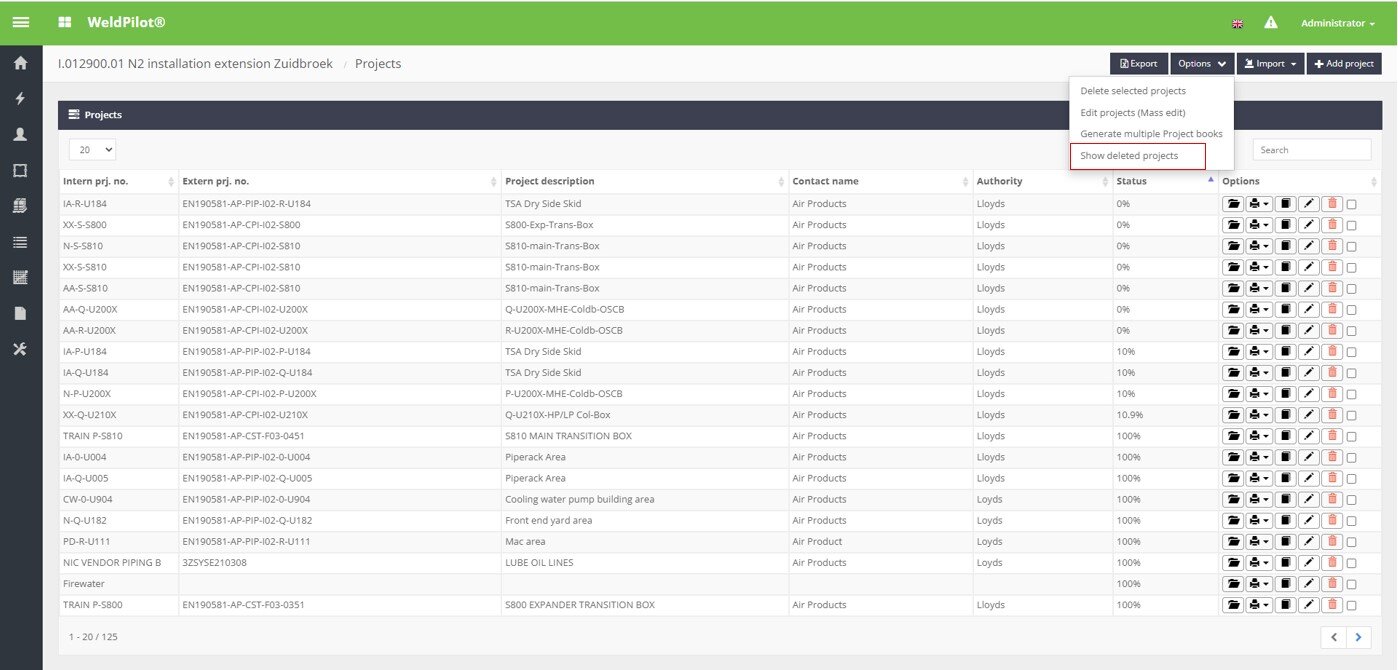
Task: Click the lightning bolt sidebar icon
Action: click(x=20, y=99)
